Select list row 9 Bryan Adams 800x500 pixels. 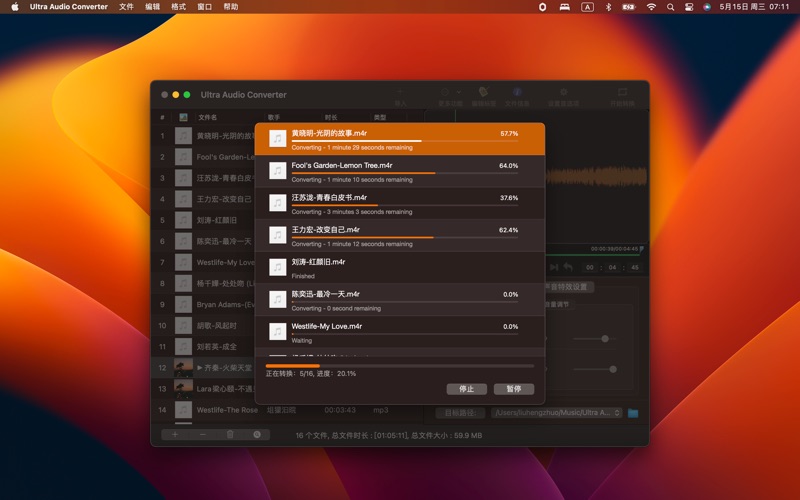204,305
